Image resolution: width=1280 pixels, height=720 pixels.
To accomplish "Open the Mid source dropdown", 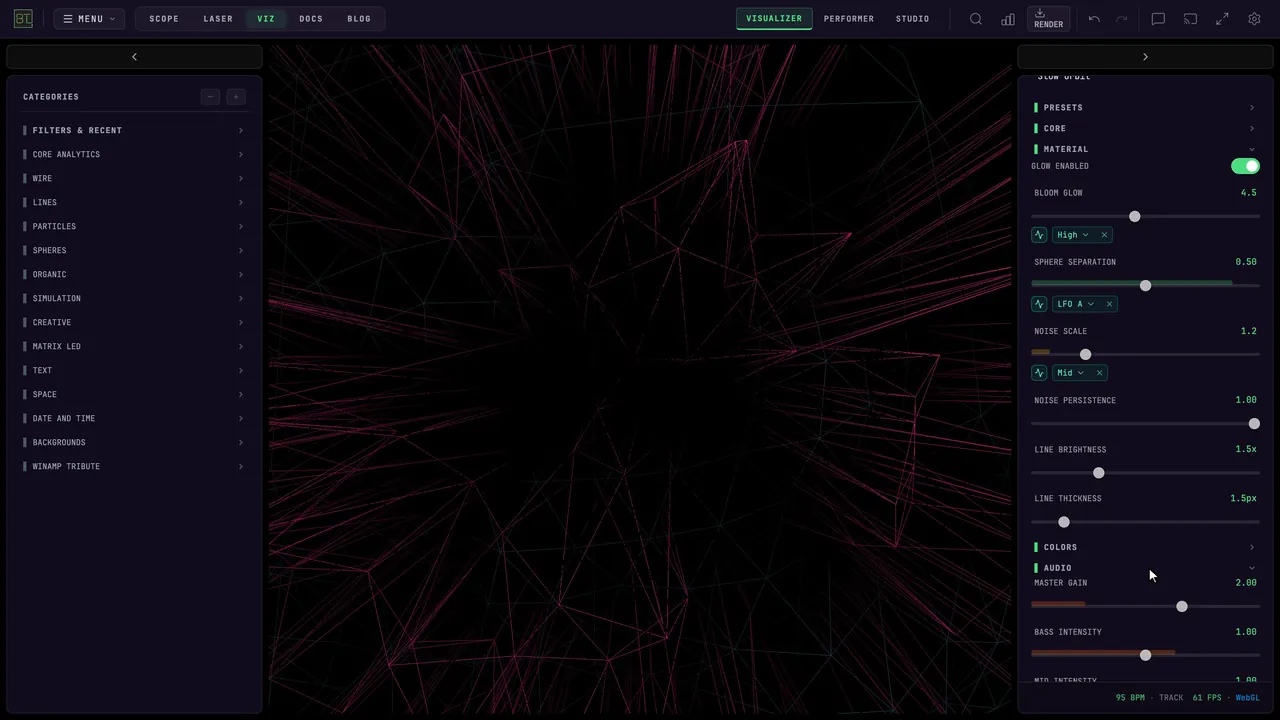I will [x=1071, y=373].
